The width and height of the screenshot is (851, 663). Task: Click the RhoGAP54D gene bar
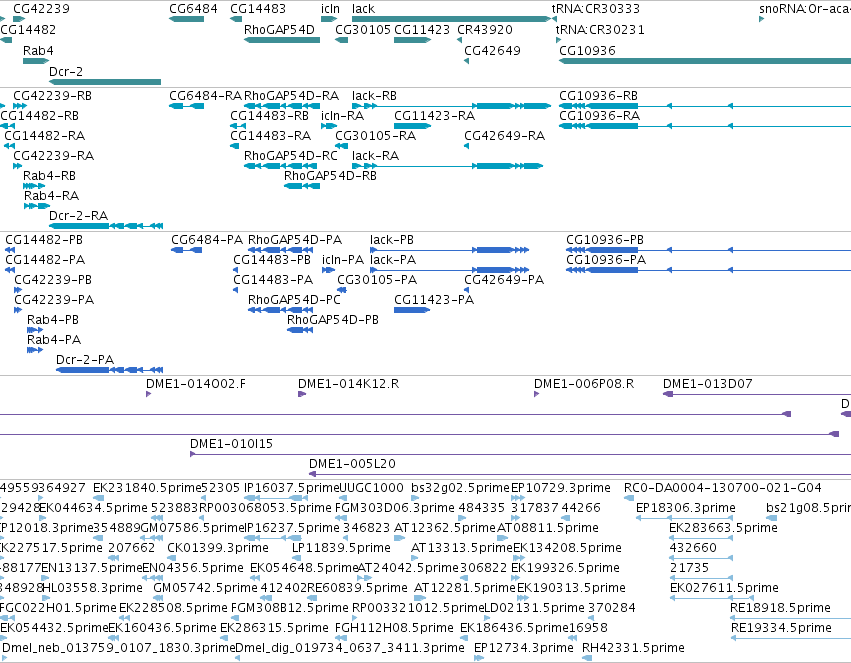click(x=282, y=40)
